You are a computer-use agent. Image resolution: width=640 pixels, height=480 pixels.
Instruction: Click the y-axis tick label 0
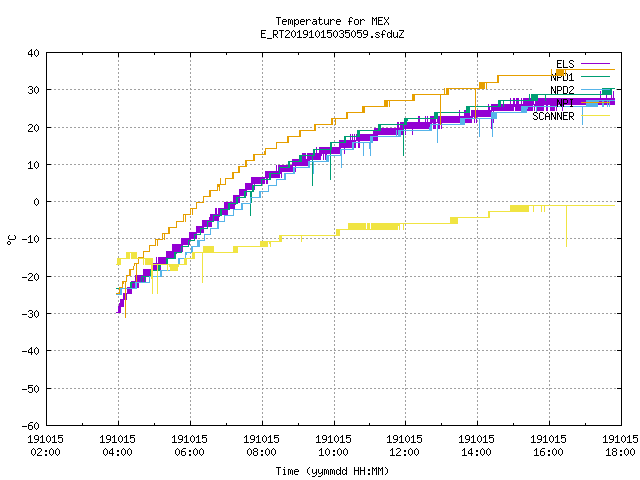click(x=37, y=202)
